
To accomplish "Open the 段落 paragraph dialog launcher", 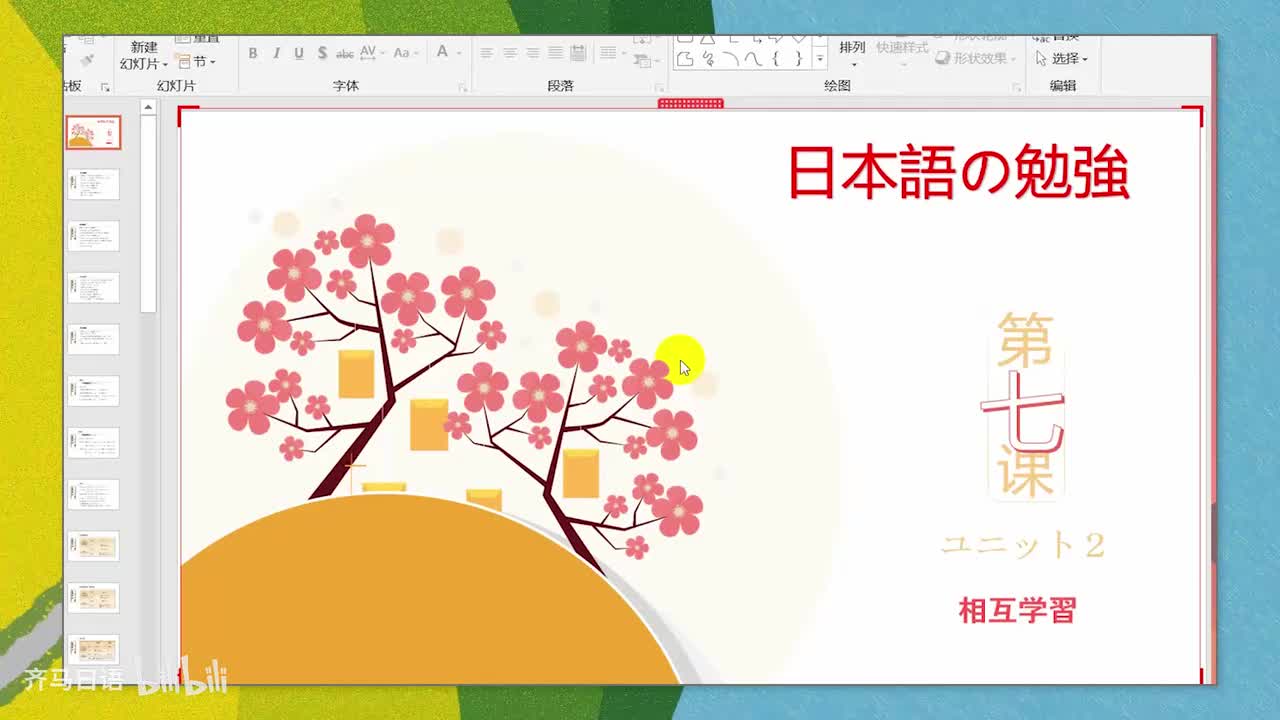I will click(659, 88).
